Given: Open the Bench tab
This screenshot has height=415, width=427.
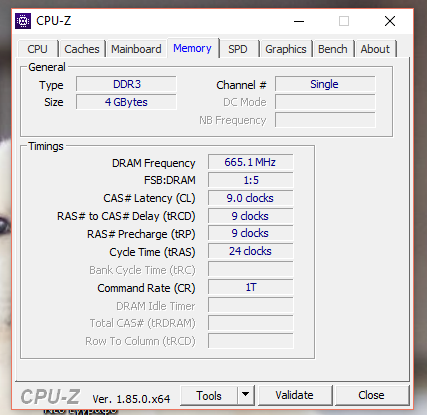Looking at the screenshot, I should click(x=332, y=49).
